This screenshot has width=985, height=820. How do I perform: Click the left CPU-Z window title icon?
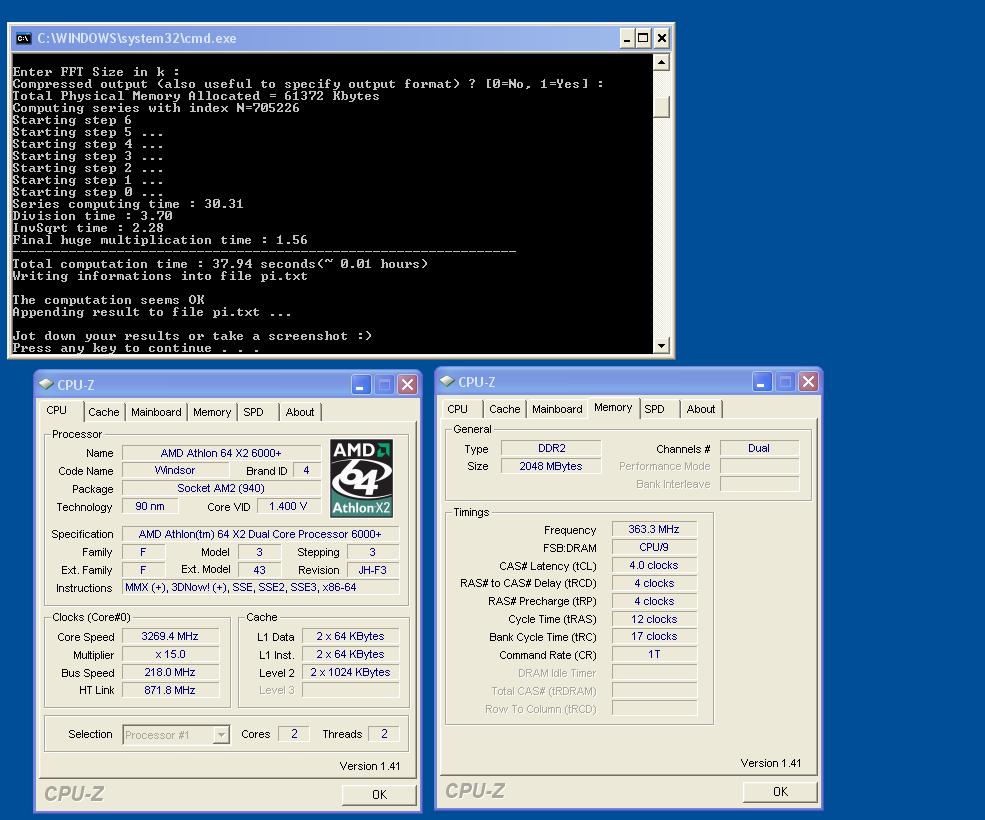46,384
